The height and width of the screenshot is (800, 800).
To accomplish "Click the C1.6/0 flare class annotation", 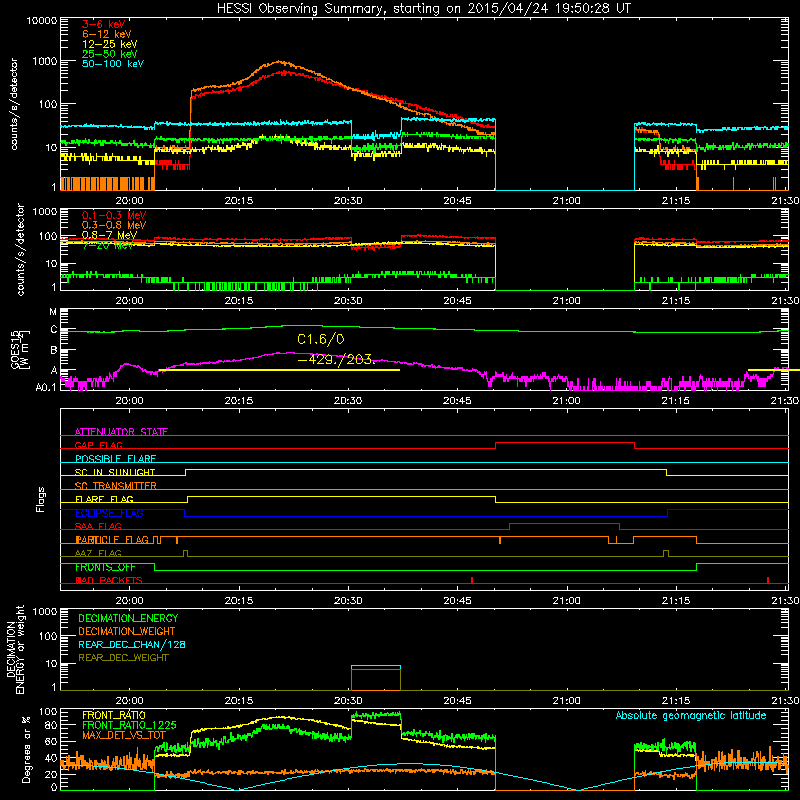I will pyautogui.click(x=321, y=339).
